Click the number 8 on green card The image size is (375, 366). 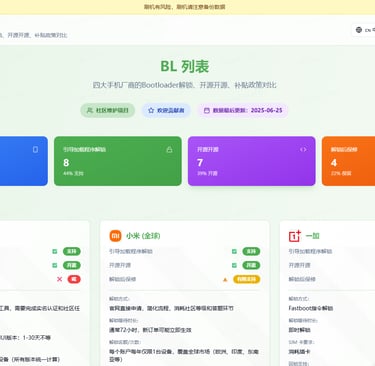(x=66, y=162)
